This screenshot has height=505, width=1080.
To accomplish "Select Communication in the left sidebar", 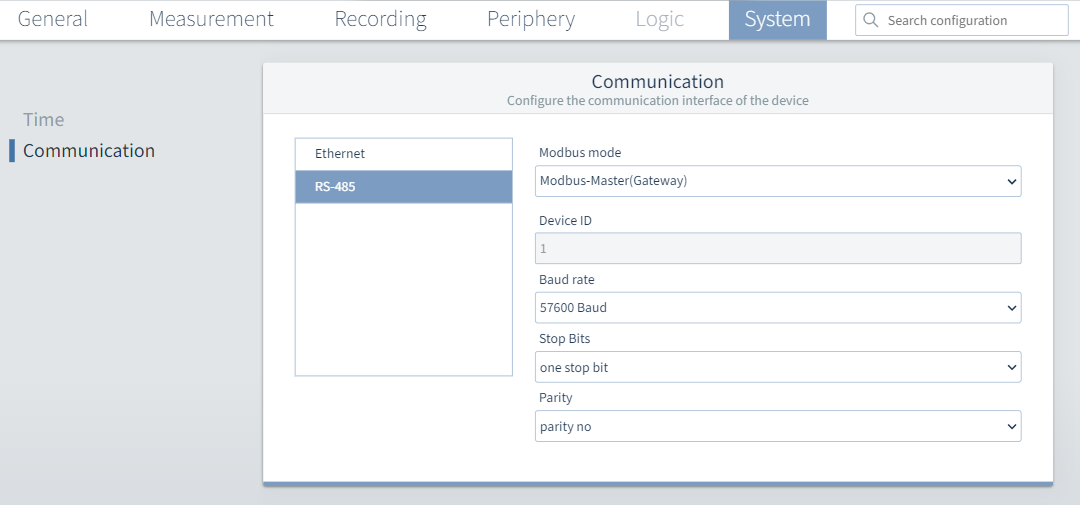I will point(89,150).
